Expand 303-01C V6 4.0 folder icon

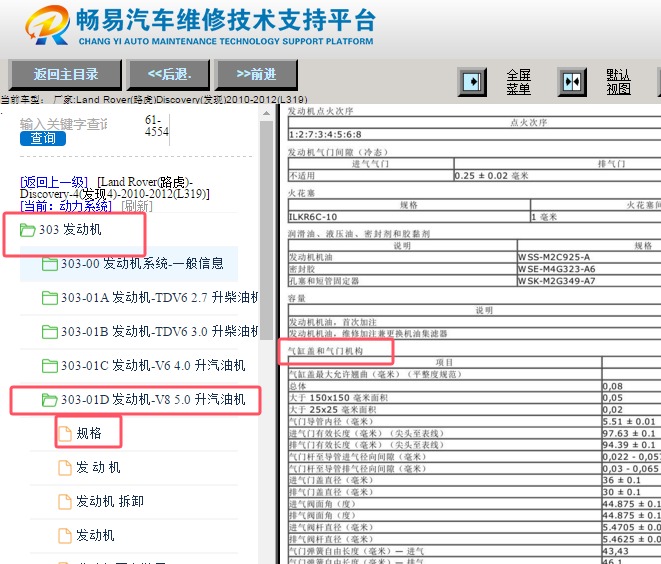click(x=50, y=366)
